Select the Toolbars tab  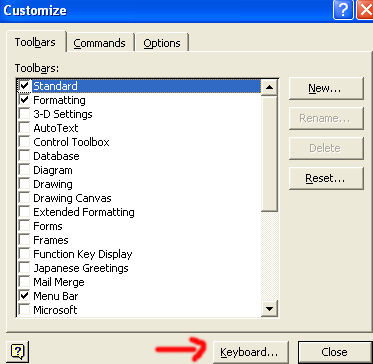(35, 42)
